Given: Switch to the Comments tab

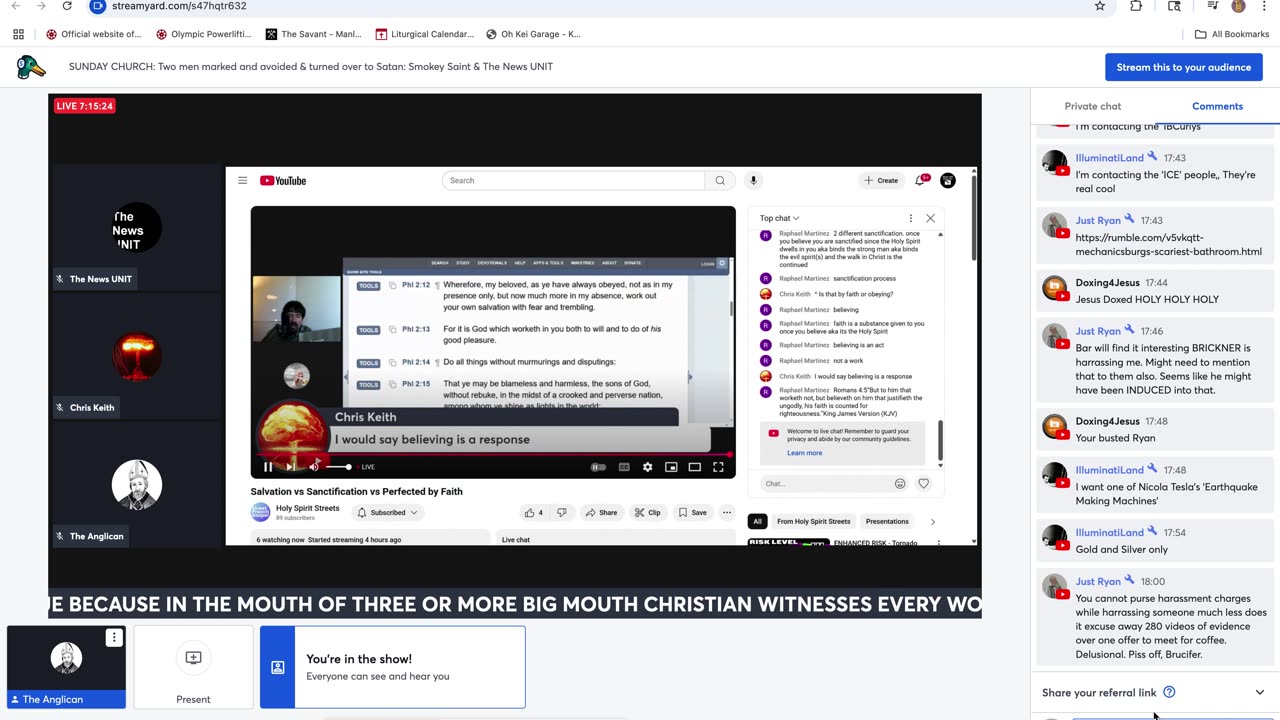Looking at the screenshot, I should pyautogui.click(x=1217, y=106).
